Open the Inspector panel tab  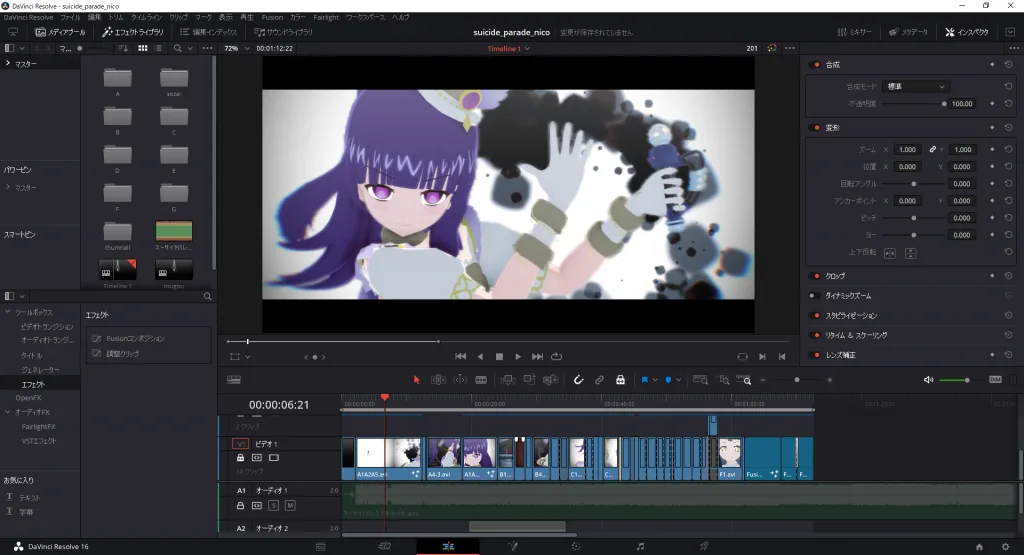coord(966,32)
